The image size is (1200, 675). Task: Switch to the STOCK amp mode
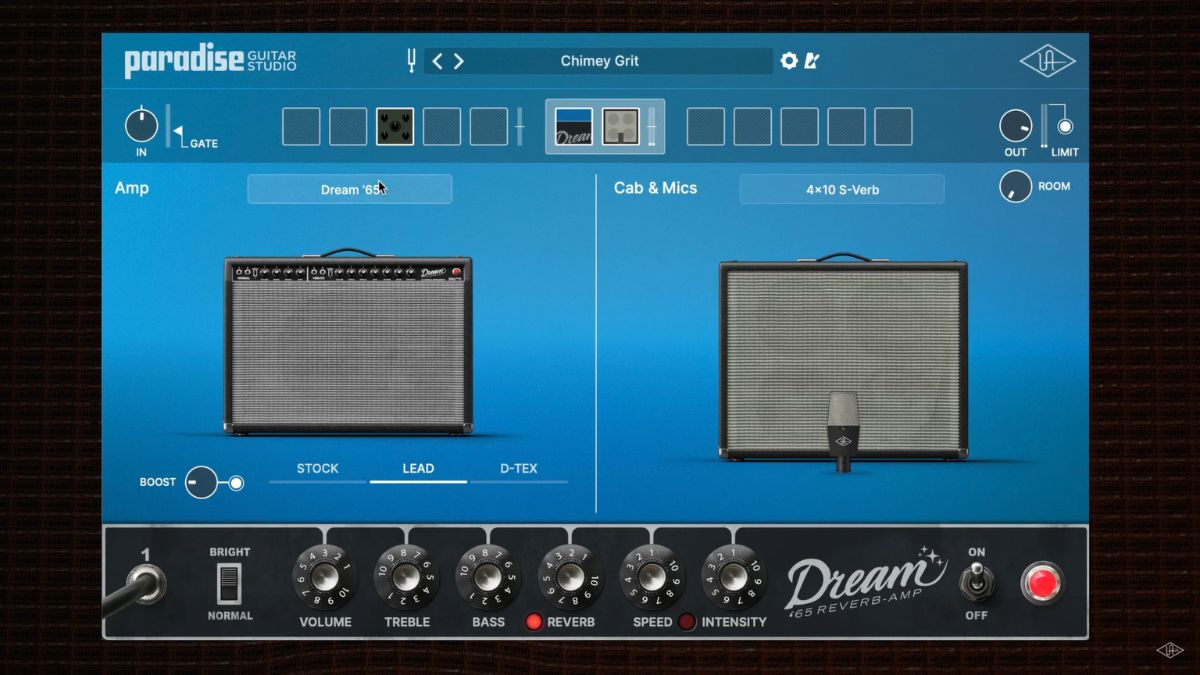pyautogui.click(x=318, y=468)
